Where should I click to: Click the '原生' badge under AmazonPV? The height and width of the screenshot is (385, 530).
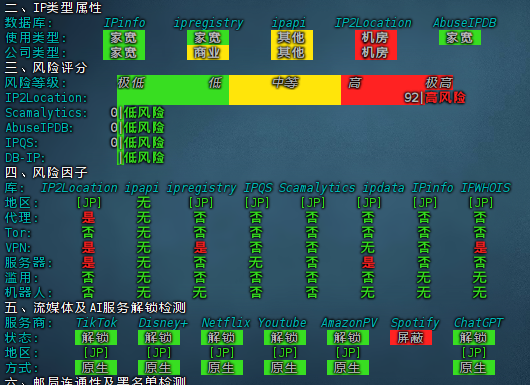click(348, 367)
